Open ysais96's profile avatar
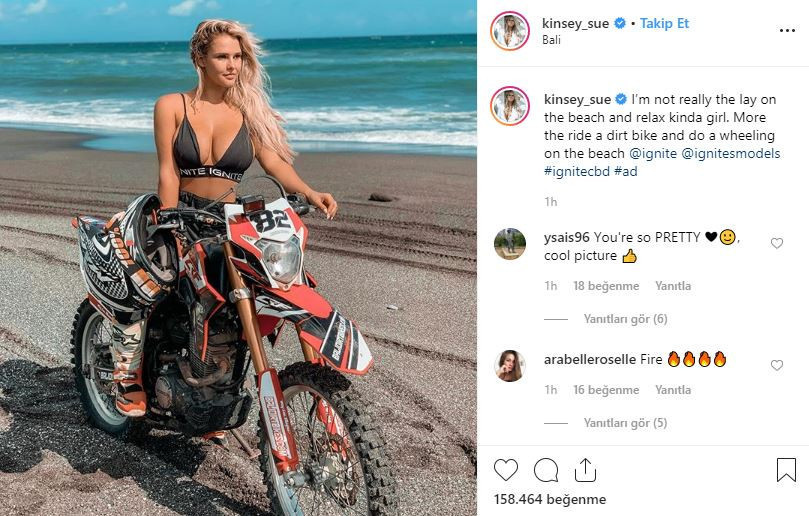Screen dimensions: 809x516 (510, 243)
